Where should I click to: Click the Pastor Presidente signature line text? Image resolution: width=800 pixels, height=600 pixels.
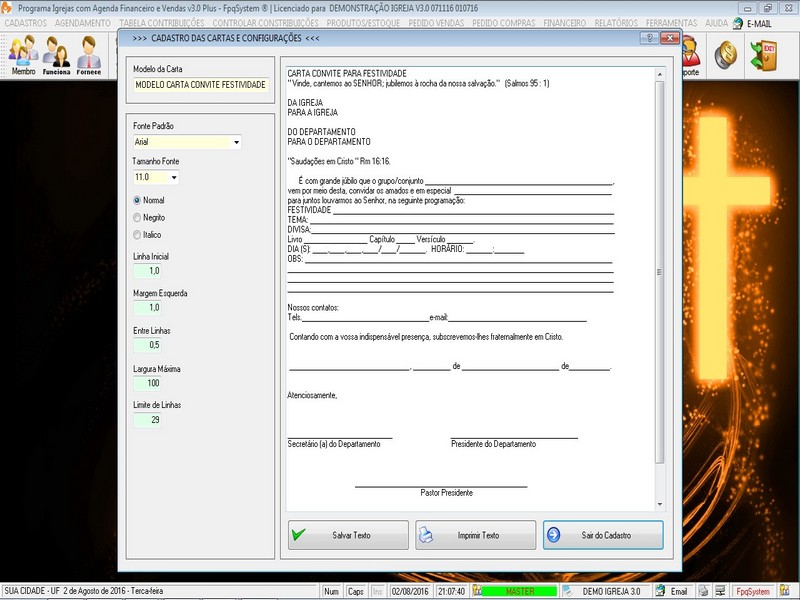click(446, 493)
